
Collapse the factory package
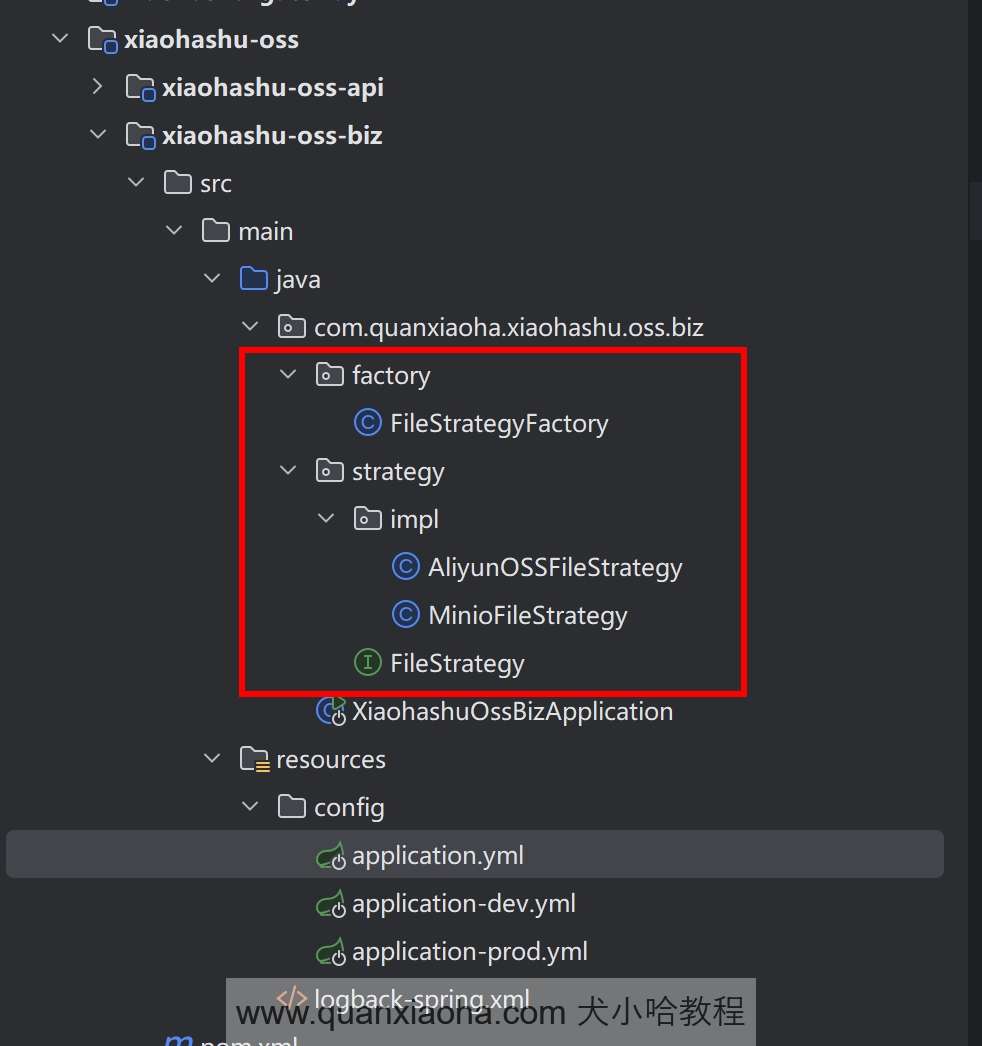(288, 375)
